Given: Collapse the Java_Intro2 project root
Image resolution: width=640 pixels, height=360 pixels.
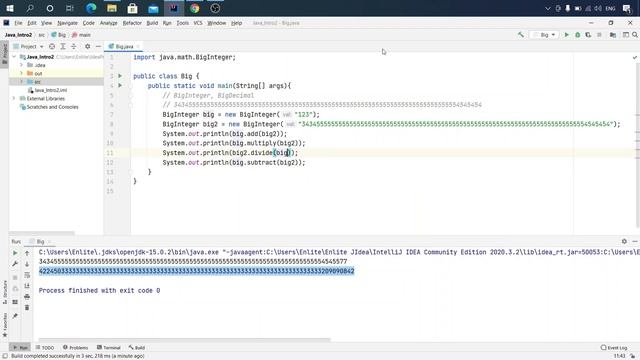Looking at the screenshot, I should tap(14, 57).
